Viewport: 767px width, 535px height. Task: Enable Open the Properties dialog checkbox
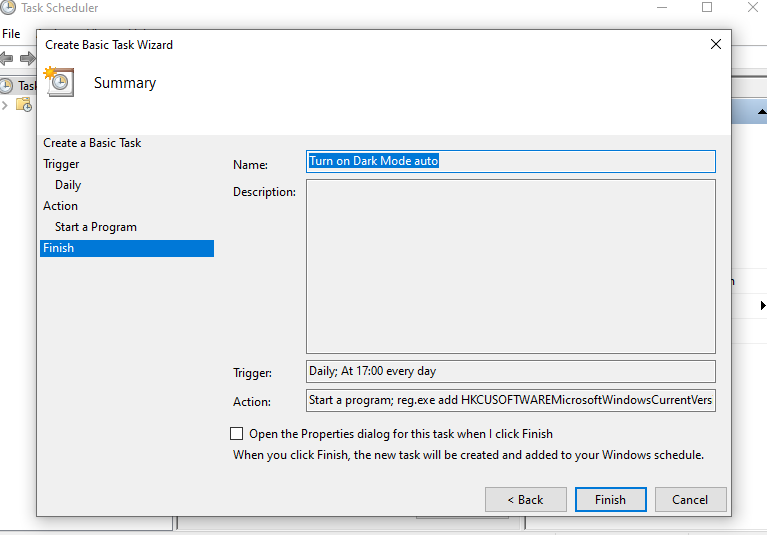(236, 433)
